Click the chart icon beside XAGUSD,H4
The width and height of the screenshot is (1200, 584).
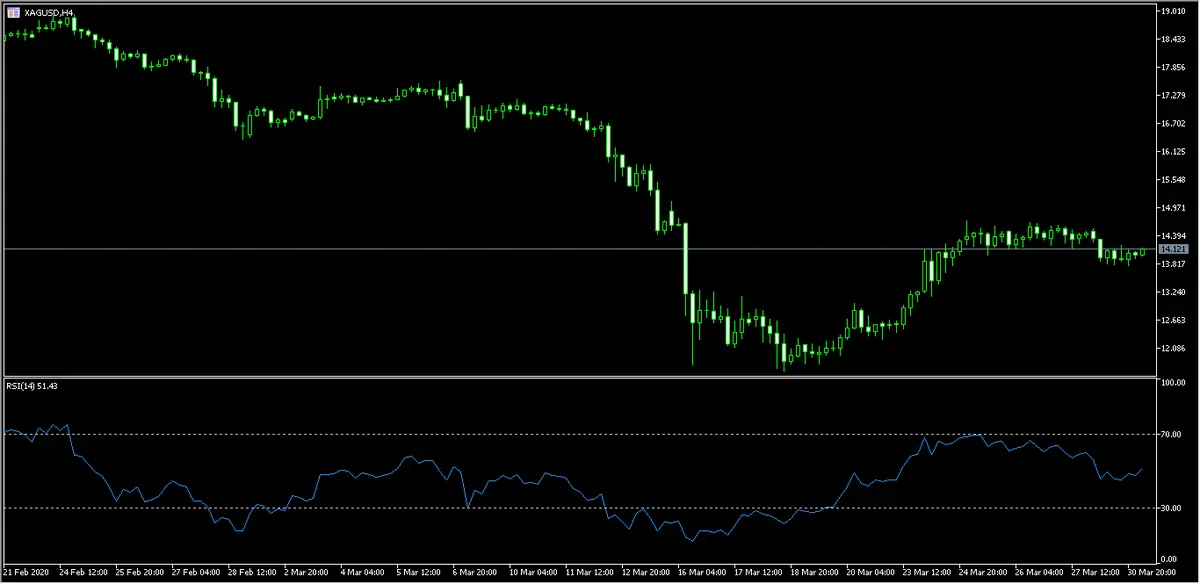(13, 12)
